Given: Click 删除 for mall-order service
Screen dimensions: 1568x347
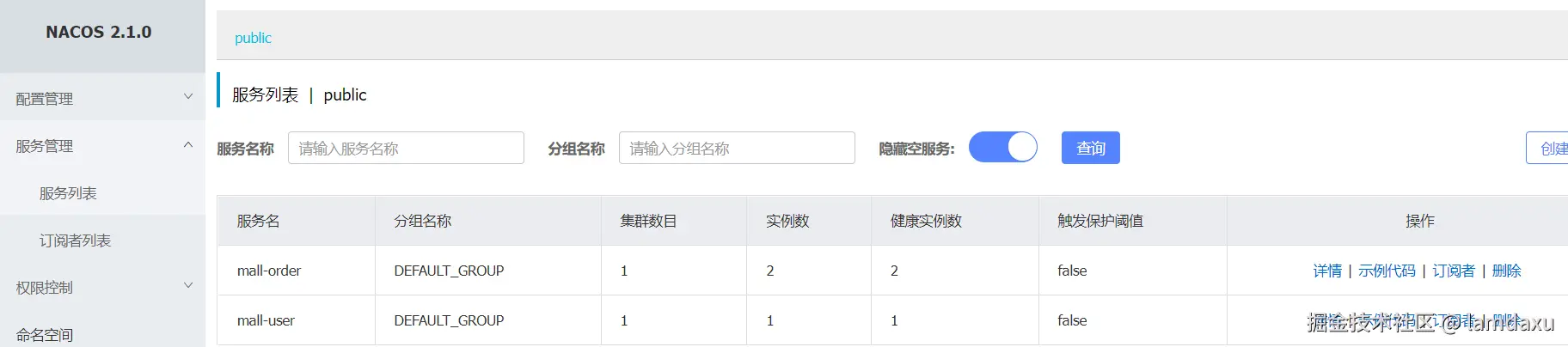Looking at the screenshot, I should point(1506,271).
